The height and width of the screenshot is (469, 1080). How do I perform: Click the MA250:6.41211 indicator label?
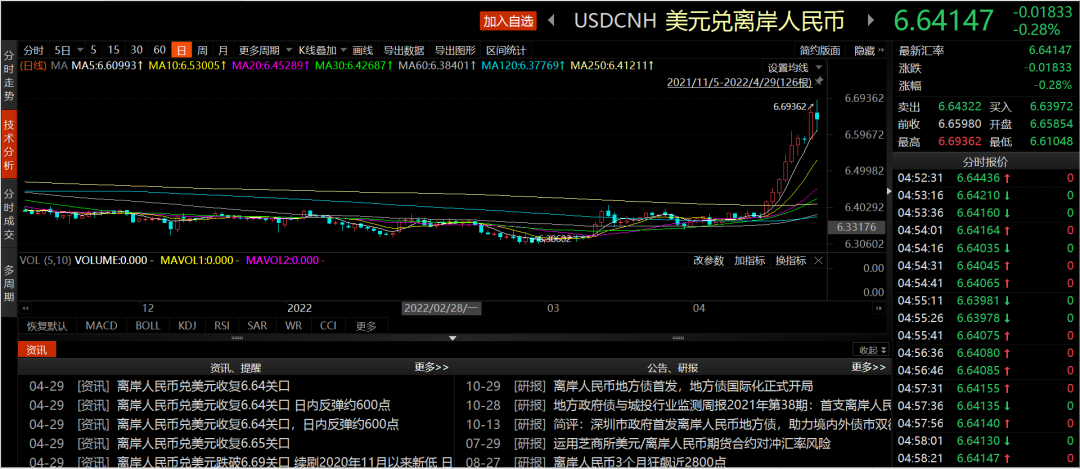[612, 66]
